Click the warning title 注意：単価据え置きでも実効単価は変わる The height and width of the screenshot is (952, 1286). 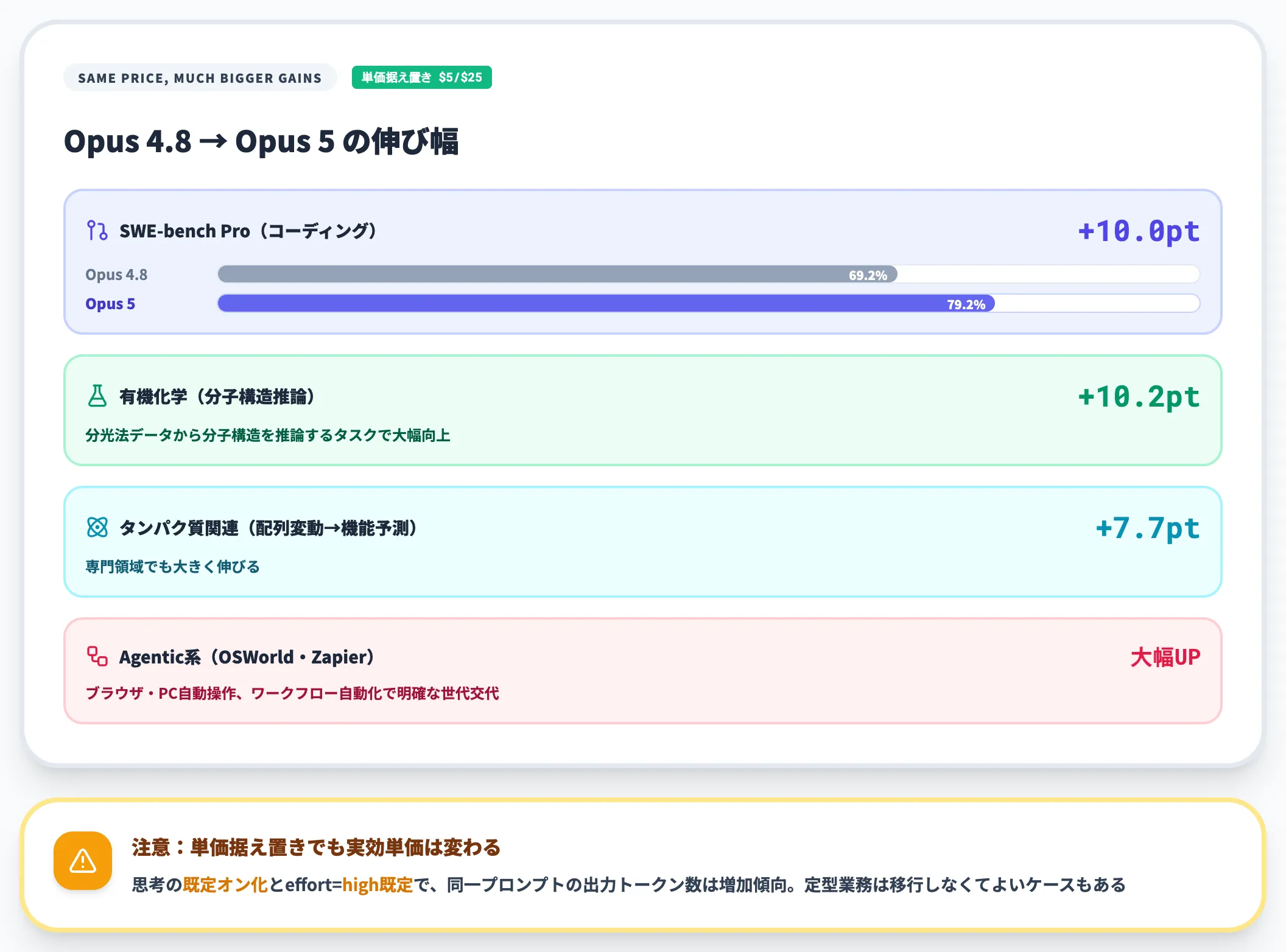tap(317, 847)
